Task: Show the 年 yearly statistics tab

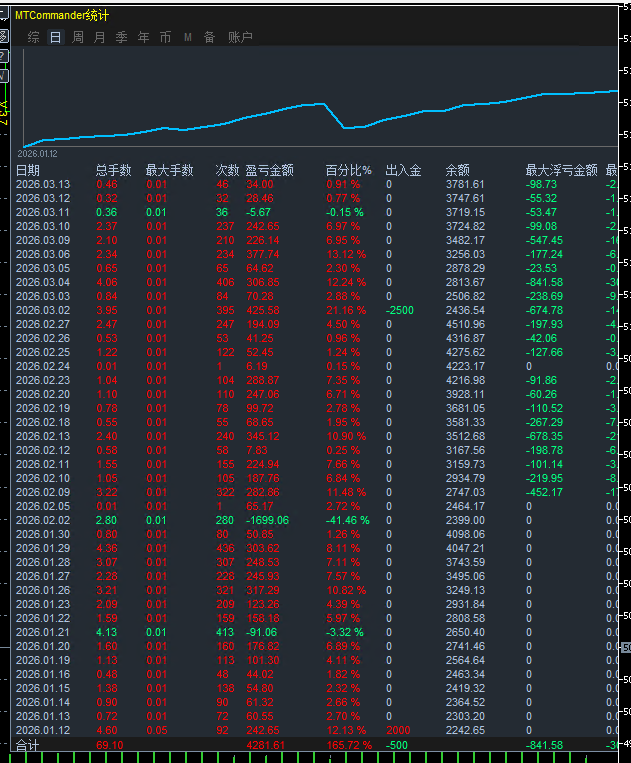Action: (x=143, y=37)
